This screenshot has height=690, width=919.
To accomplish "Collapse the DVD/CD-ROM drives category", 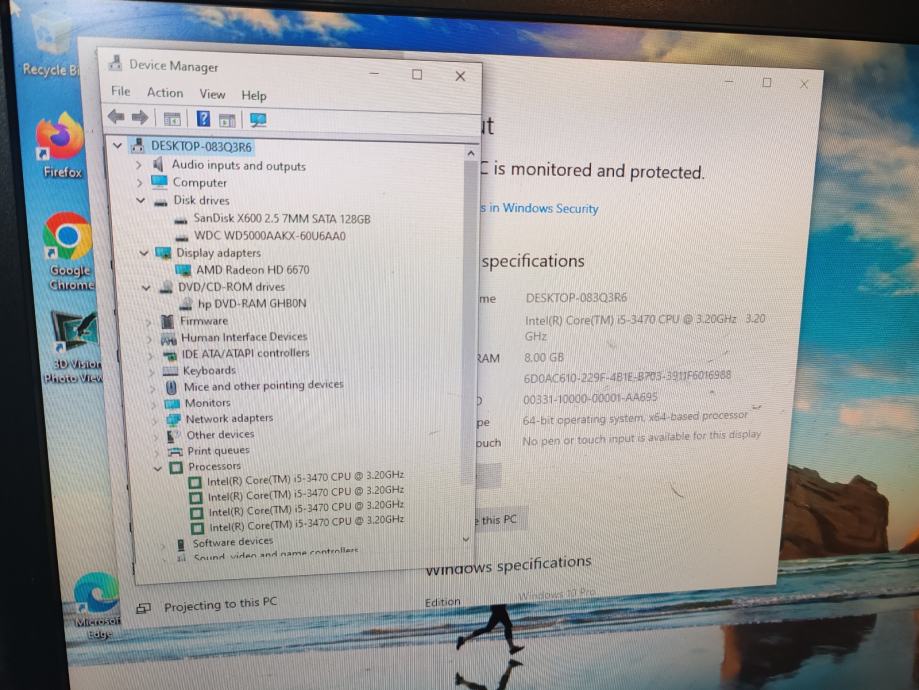I will click(146, 287).
